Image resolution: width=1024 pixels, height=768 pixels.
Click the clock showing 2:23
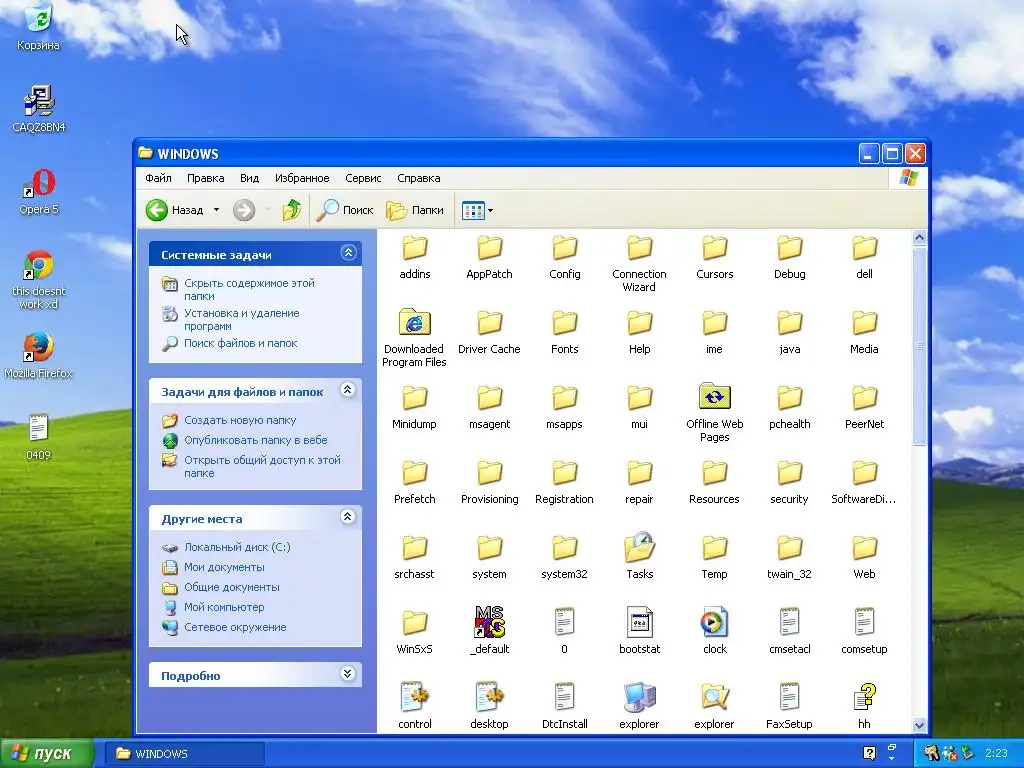(x=996, y=754)
